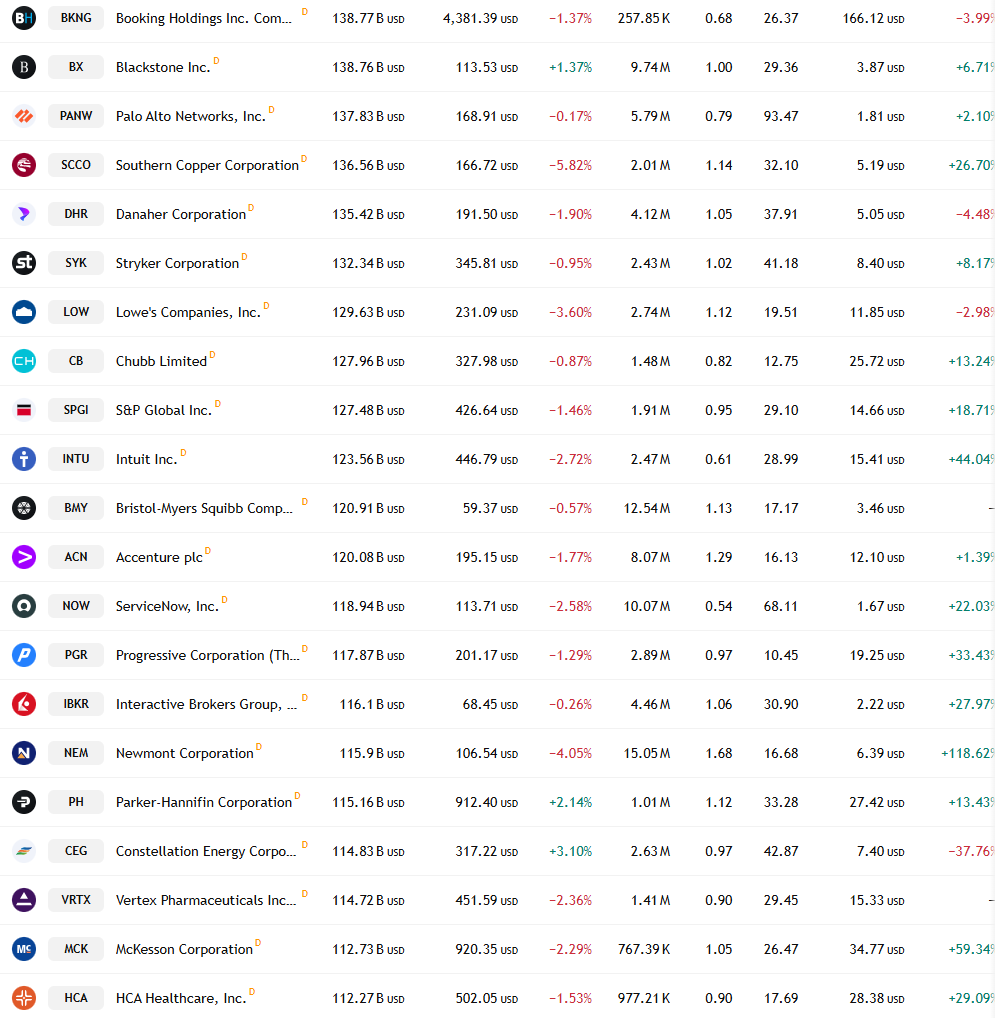Open McKesson Corporation company link
The image size is (995, 1018).
[184, 950]
